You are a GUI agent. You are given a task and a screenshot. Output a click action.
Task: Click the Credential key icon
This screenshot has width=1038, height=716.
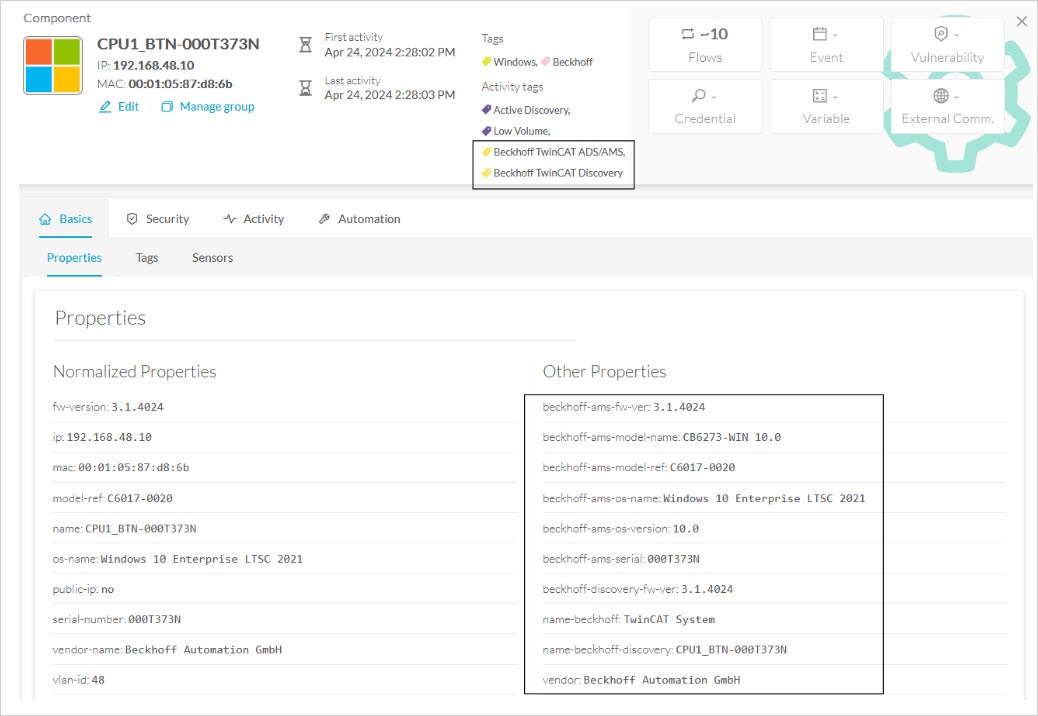click(x=698, y=96)
